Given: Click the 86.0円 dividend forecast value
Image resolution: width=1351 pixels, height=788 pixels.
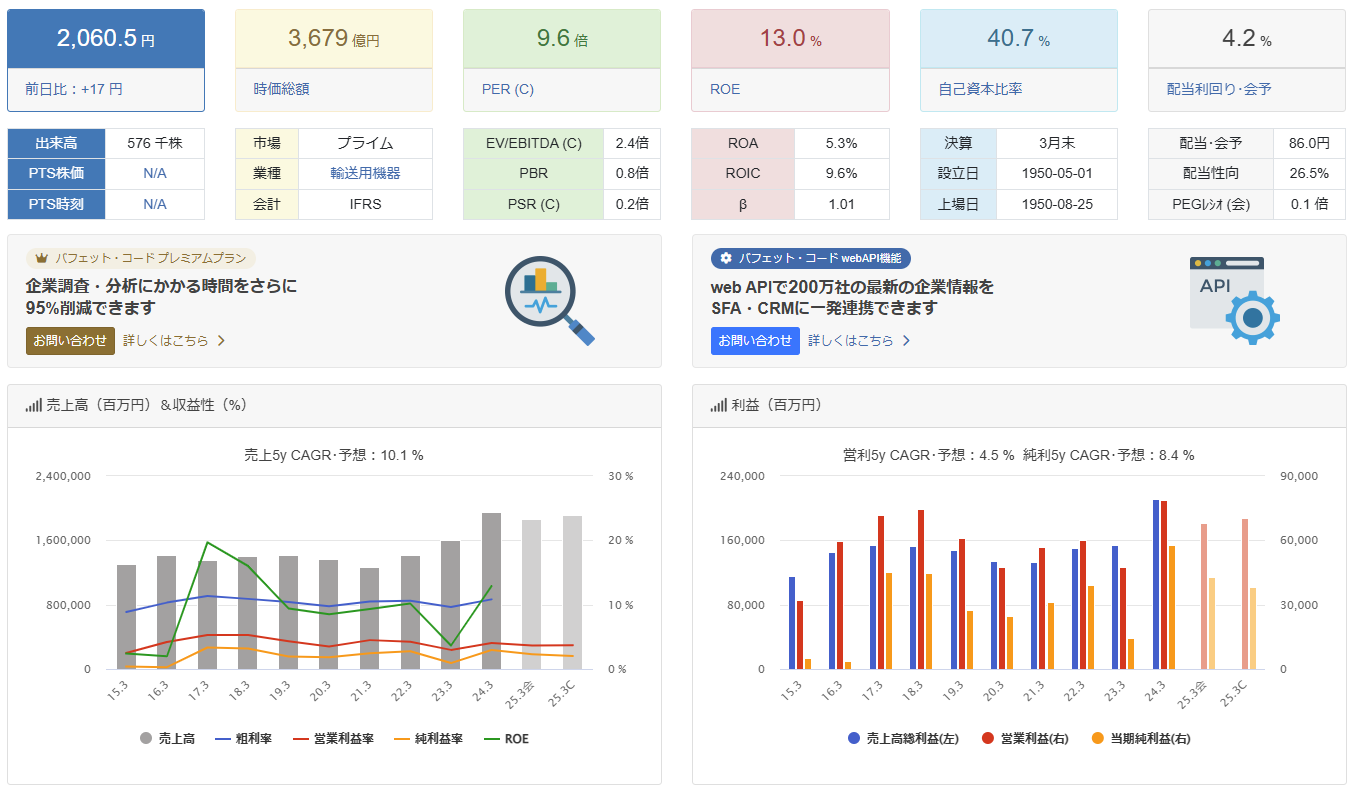Looking at the screenshot, I should click(1310, 143).
